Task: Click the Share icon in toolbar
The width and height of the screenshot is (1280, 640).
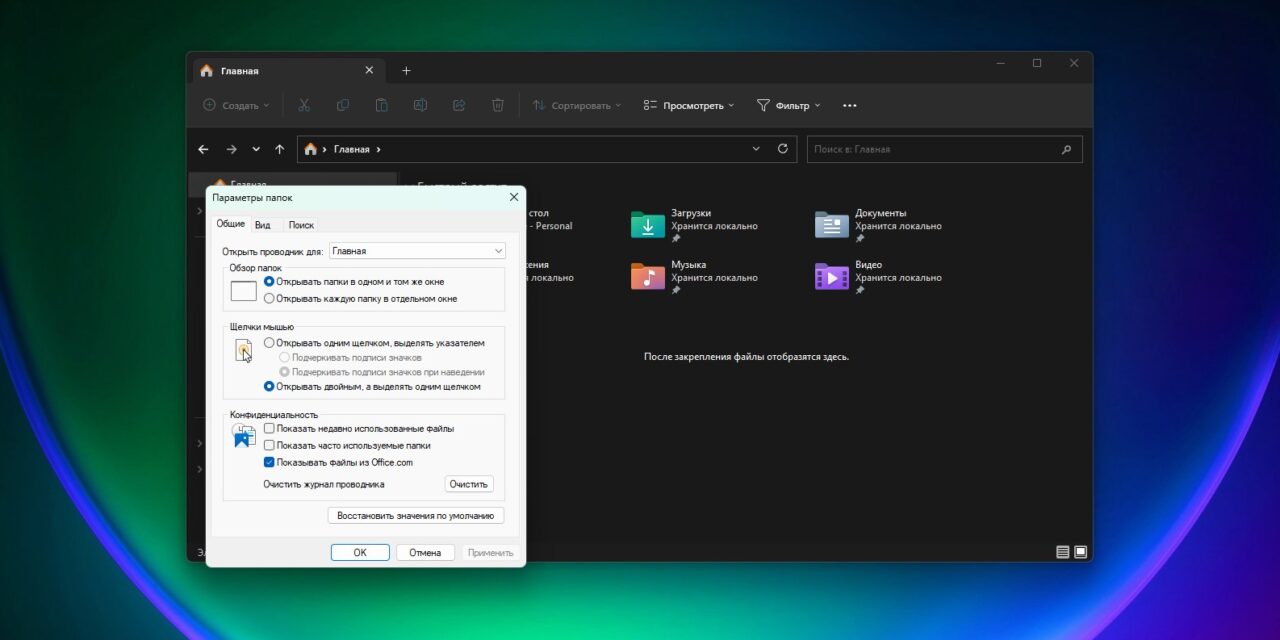Action: (x=459, y=105)
